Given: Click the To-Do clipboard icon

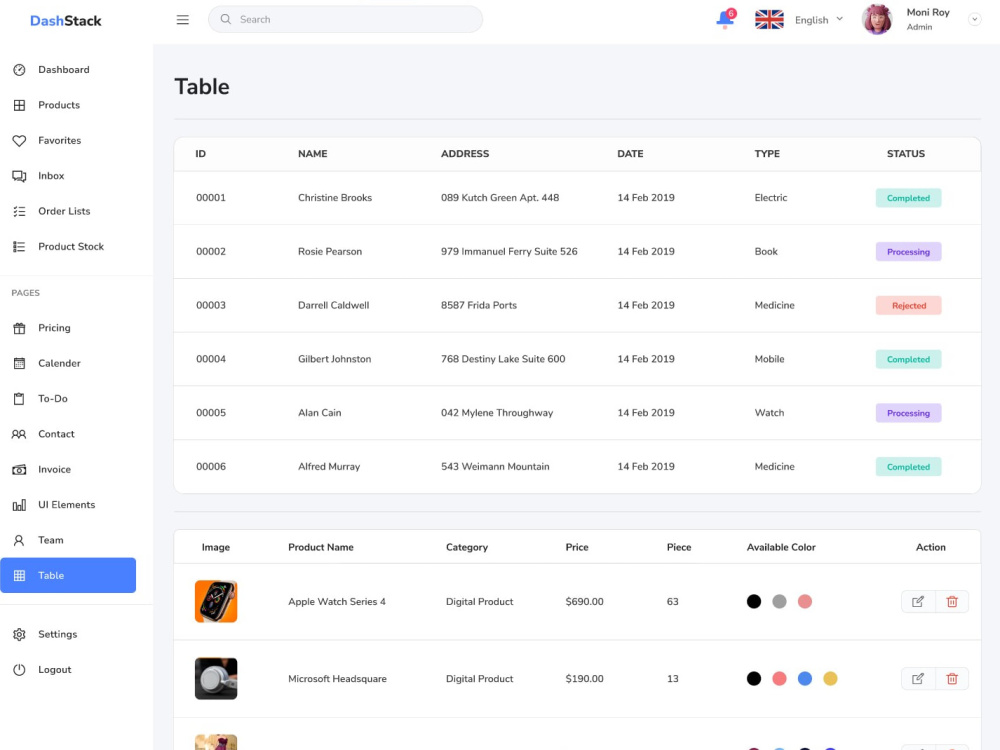Looking at the screenshot, I should (19, 399).
